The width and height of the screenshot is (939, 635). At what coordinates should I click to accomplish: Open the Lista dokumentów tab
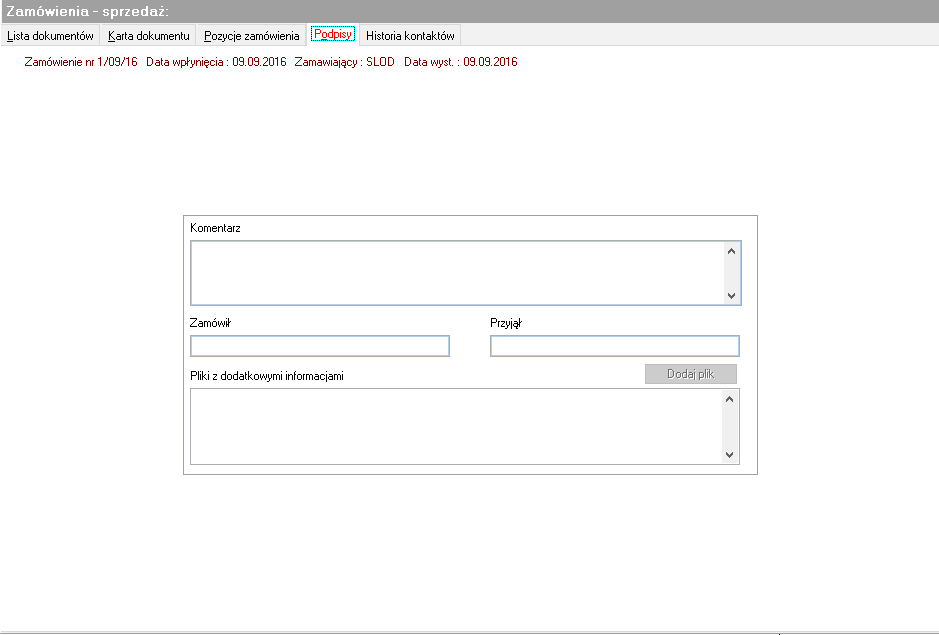(50, 35)
